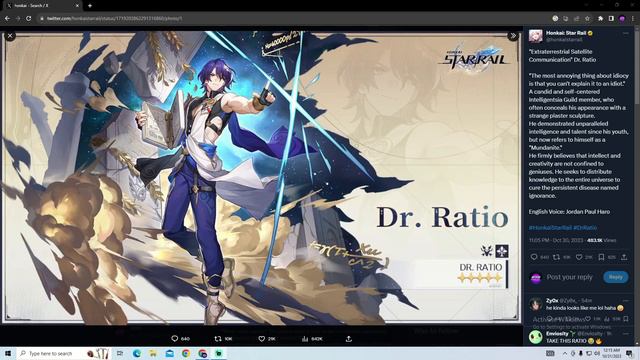This screenshot has width=640, height=360.
Task: Click the 'Type here to search' box
Action: coord(63,353)
